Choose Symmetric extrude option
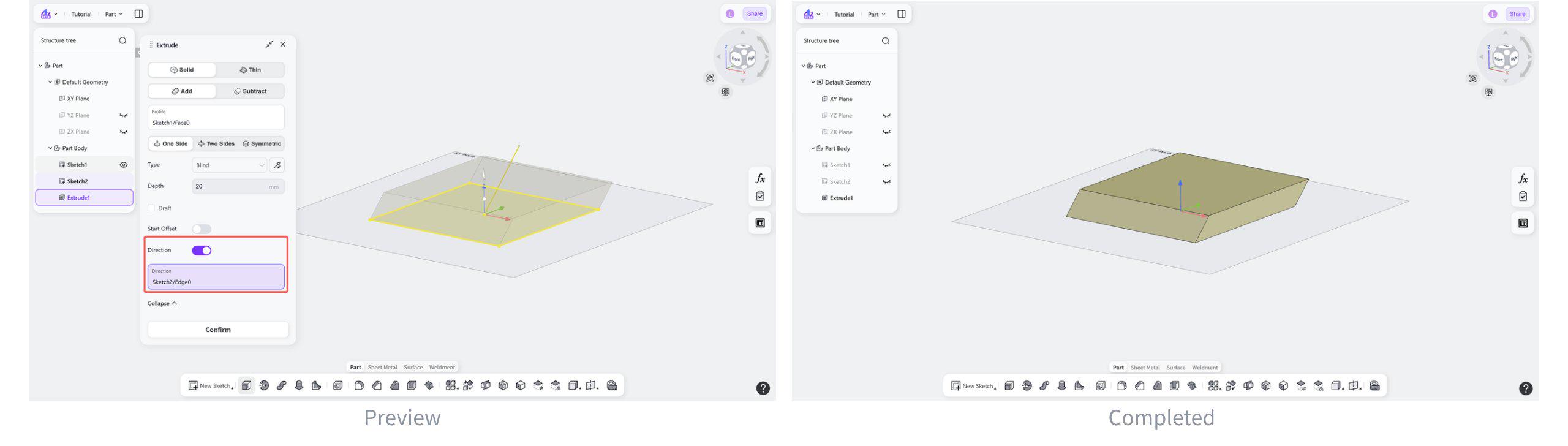This screenshot has width=1568, height=446. tap(262, 144)
